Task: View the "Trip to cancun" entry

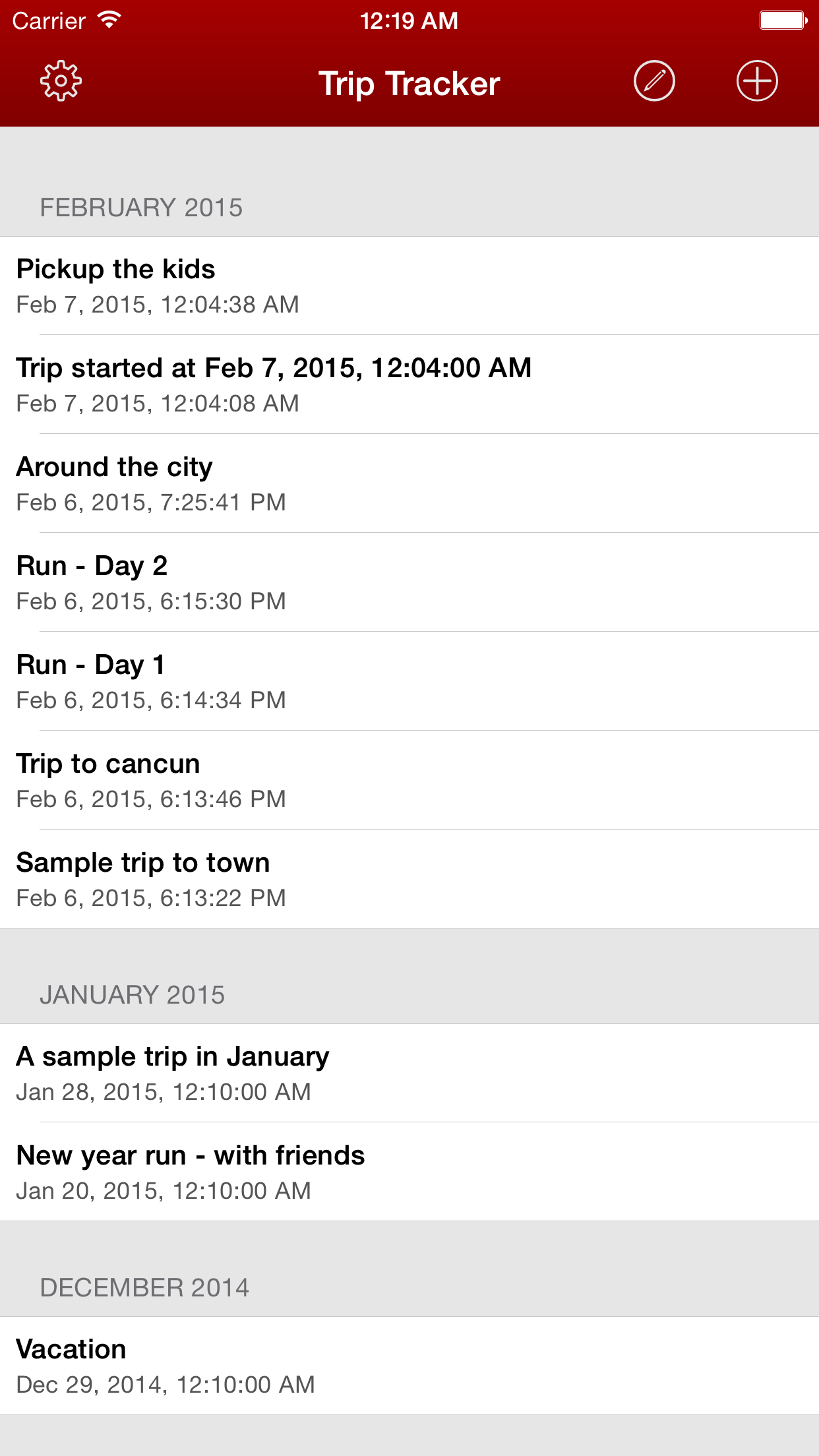Action: (409, 780)
